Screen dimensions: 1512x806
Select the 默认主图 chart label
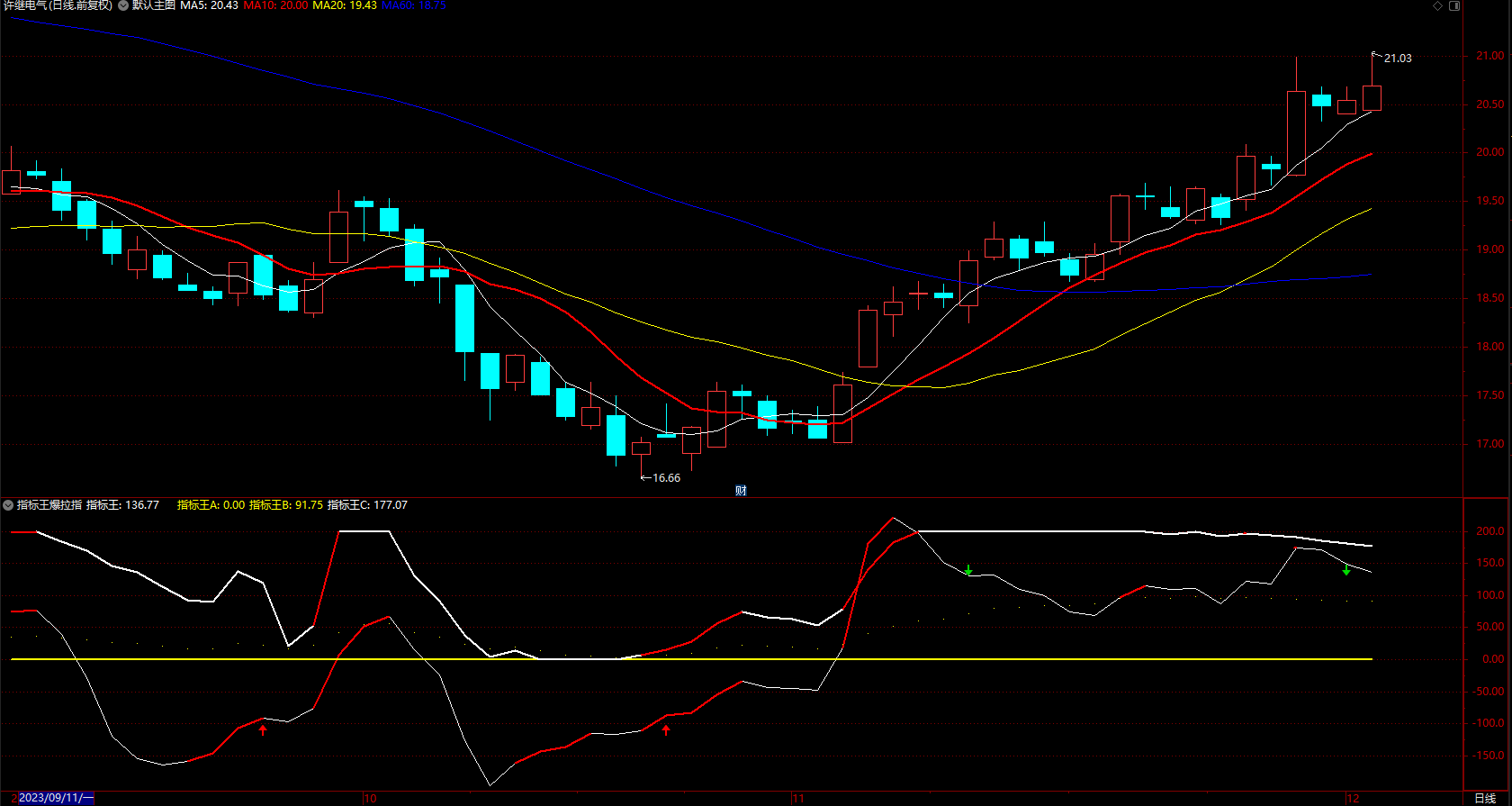[154, 5]
